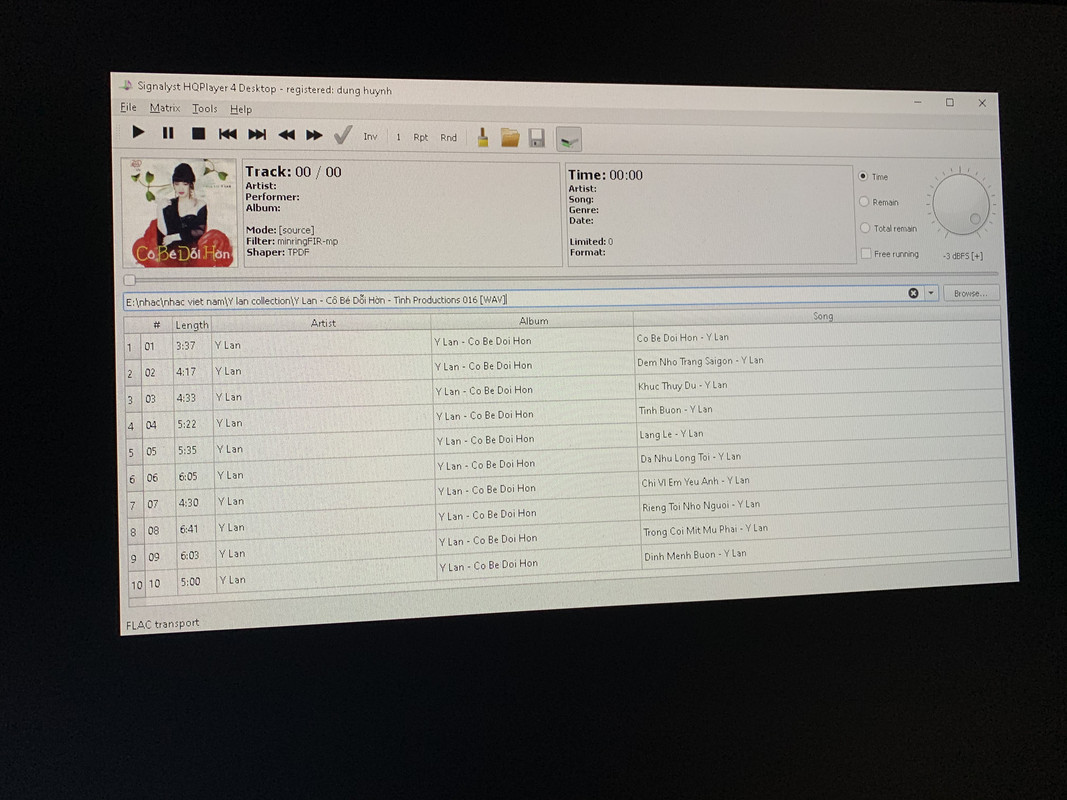Enable Rnd random playback
Screen dimensions: 1067x800
coord(448,137)
